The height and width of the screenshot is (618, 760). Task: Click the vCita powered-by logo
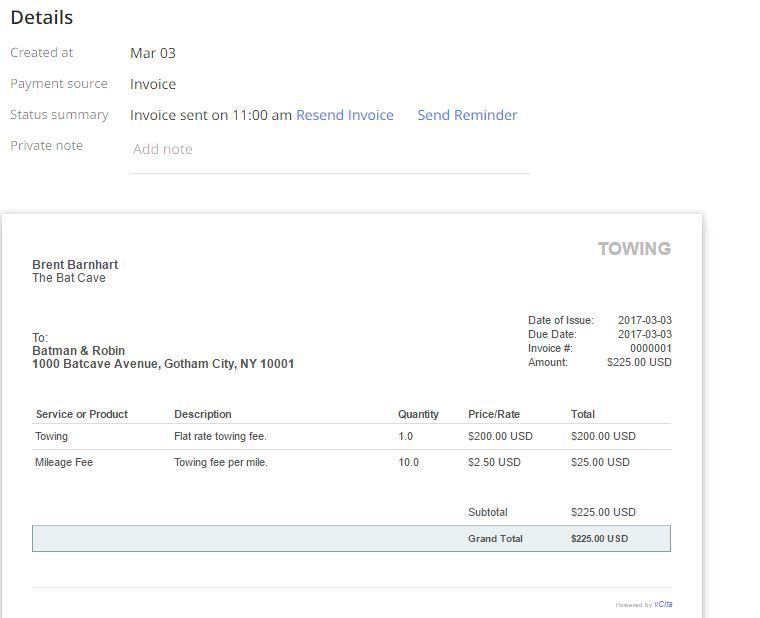[x=663, y=604]
